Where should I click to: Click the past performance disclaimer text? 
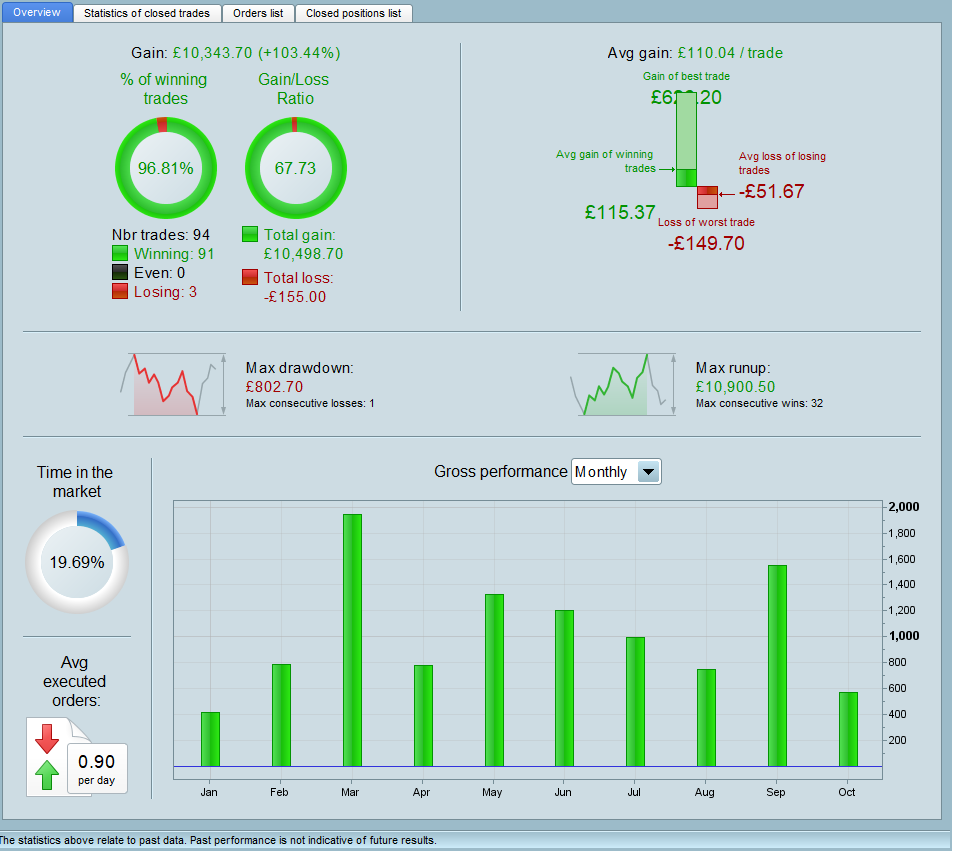click(218, 840)
